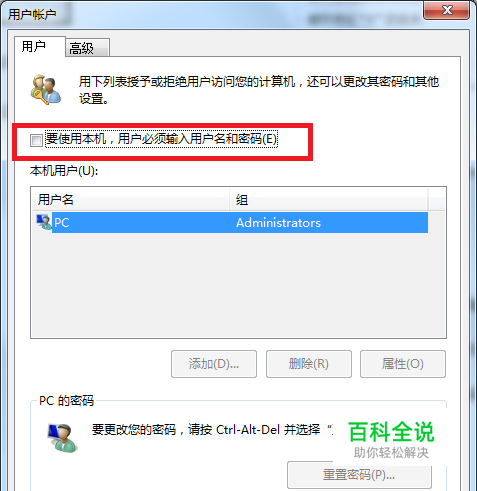This screenshot has width=477, height=491.
Task: Open 属性(O) properties for the user
Action: tap(403, 364)
